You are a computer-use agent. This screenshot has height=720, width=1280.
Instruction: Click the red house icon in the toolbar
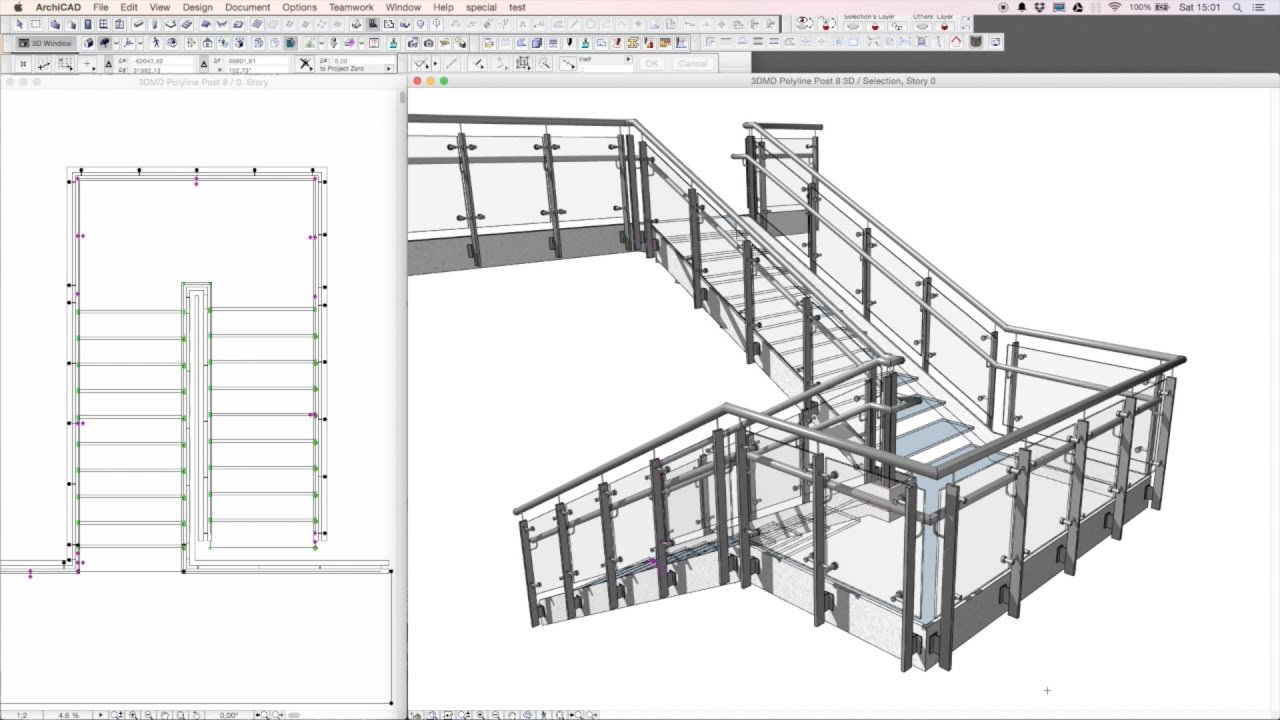coord(956,42)
